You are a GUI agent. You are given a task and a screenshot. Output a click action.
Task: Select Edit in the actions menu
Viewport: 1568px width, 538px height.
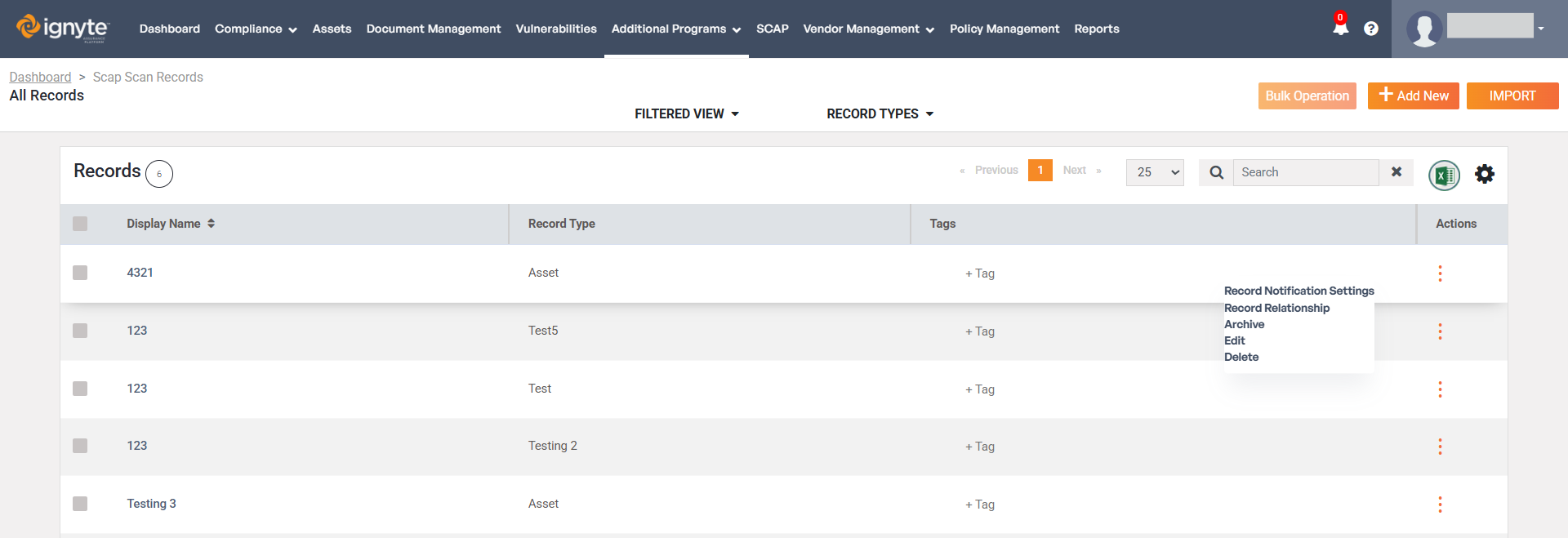[x=1234, y=340]
